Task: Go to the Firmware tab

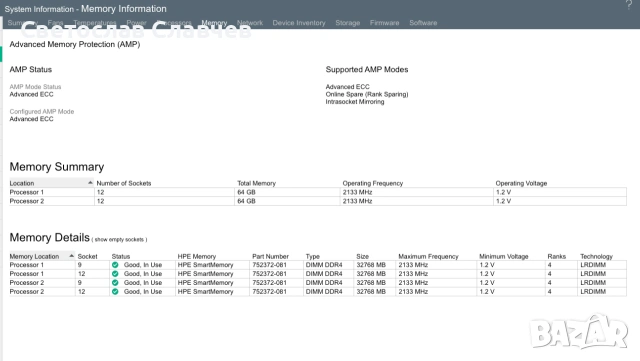Action: [x=384, y=23]
